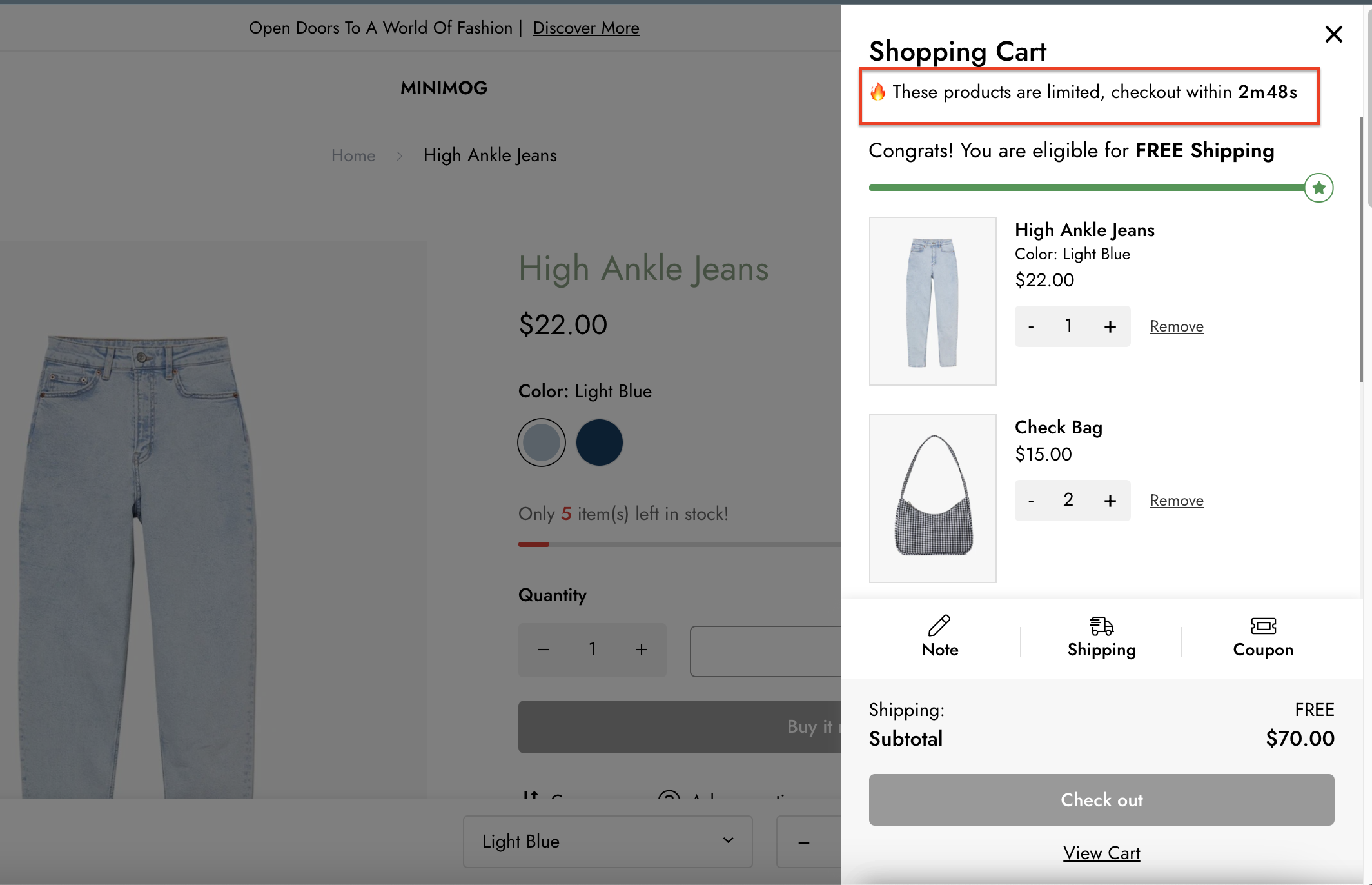This screenshot has width=1372, height=885.
Task: Increase High Ankle Jeans cart quantity
Action: click(x=1110, y=327)
